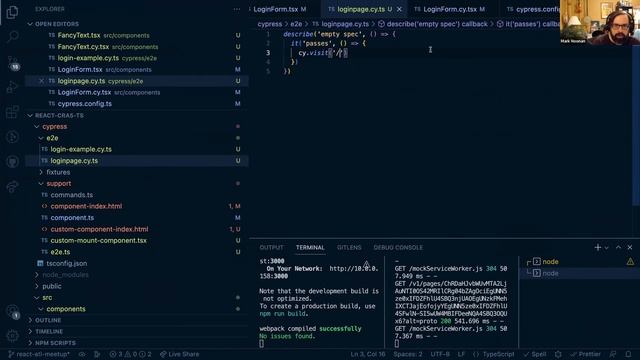
Task: Open notifications bell in status bar
Action: point(629,354)
